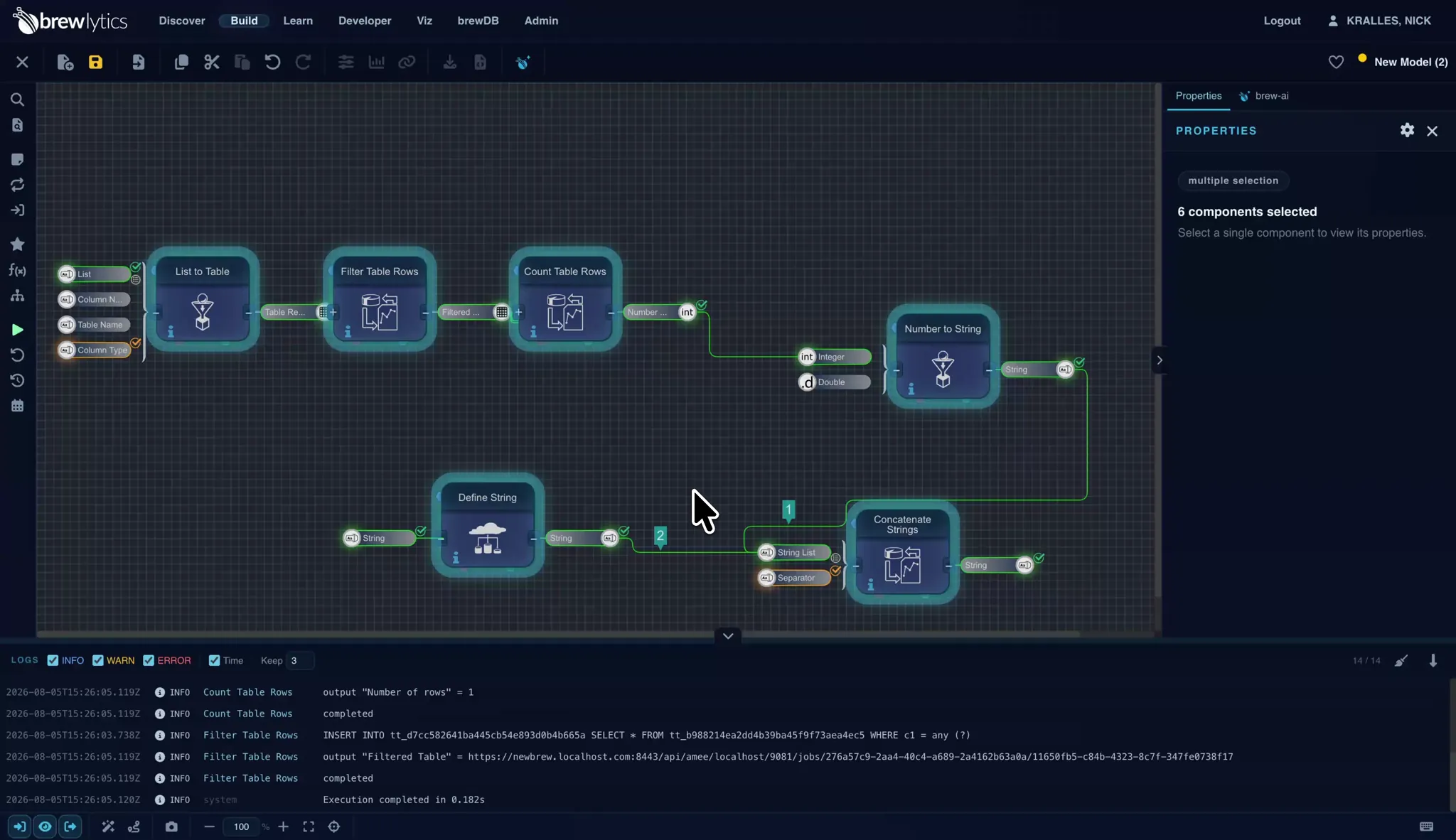The width and height of the screenshot is (1456, 840).
Task: Click the paste clipboard icon
Action: coord(242,63)
